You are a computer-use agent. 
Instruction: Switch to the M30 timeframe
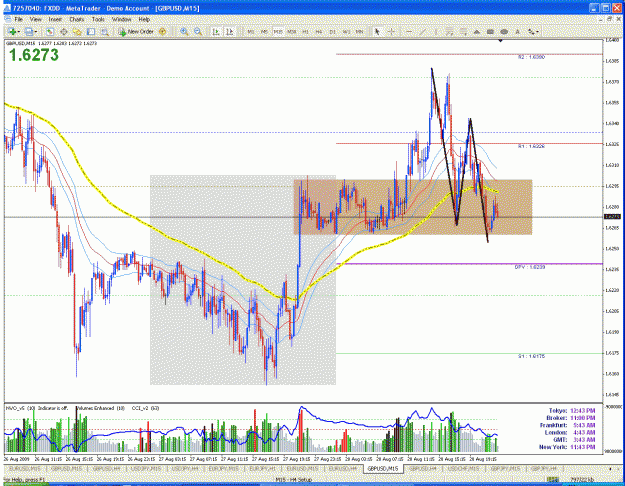pyautogui.click(x=291, y=31)
